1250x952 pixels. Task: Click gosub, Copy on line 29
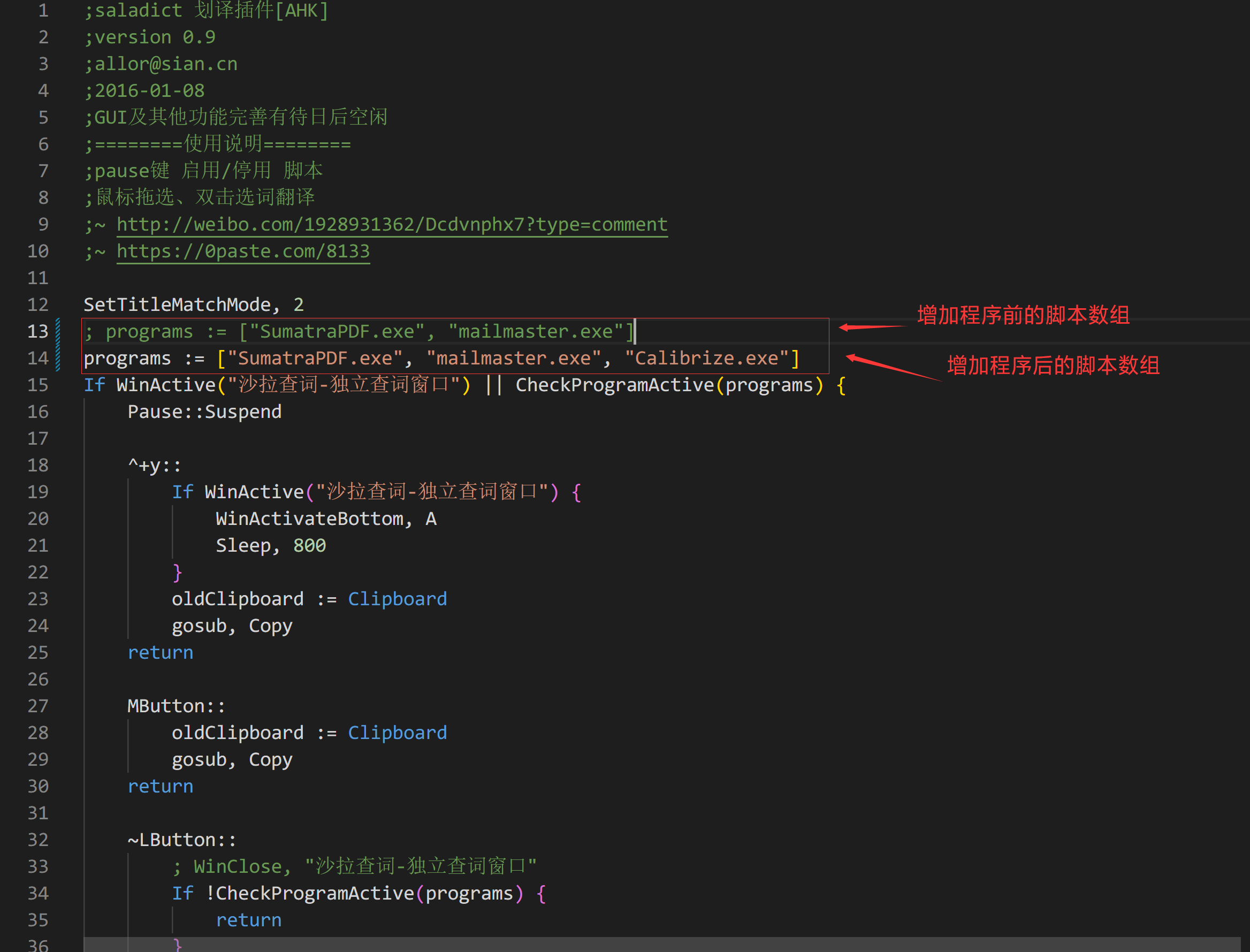pos(232,759)
